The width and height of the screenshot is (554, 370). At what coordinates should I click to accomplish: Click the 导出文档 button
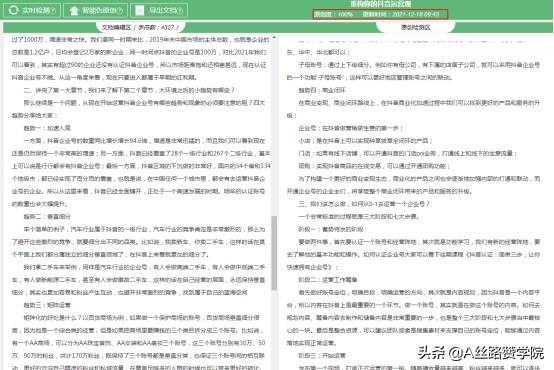(159, 10)
